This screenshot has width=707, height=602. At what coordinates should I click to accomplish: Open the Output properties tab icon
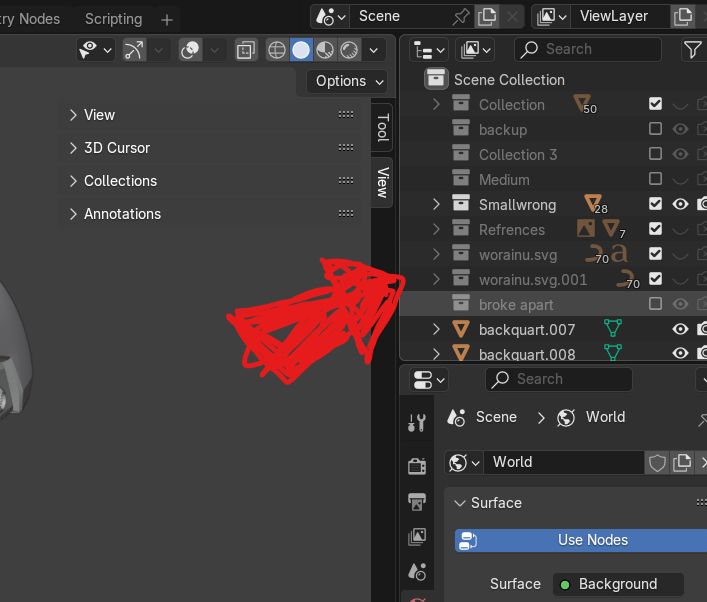click(417, 501)
